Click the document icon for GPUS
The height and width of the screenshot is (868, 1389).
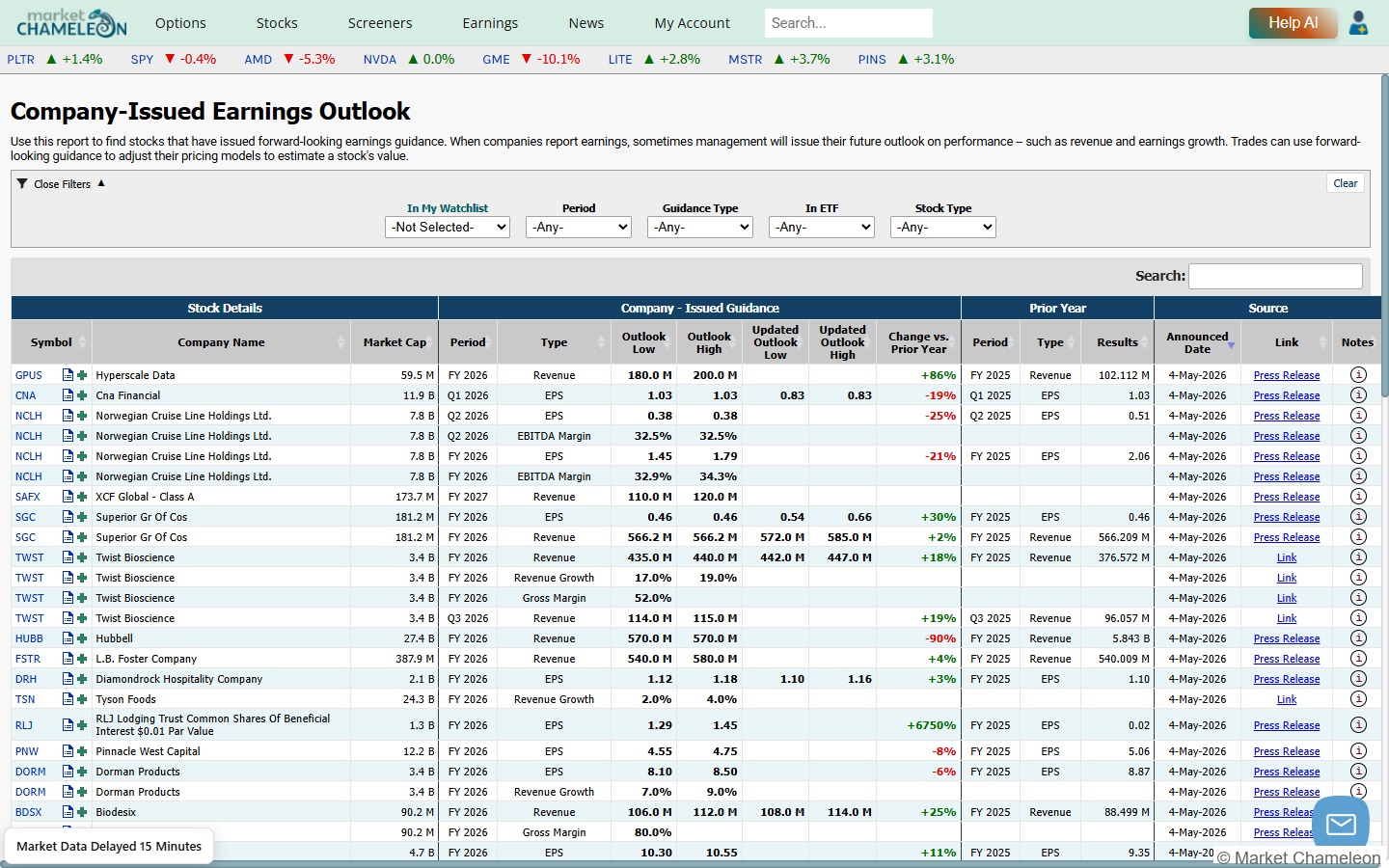point(68,375)
